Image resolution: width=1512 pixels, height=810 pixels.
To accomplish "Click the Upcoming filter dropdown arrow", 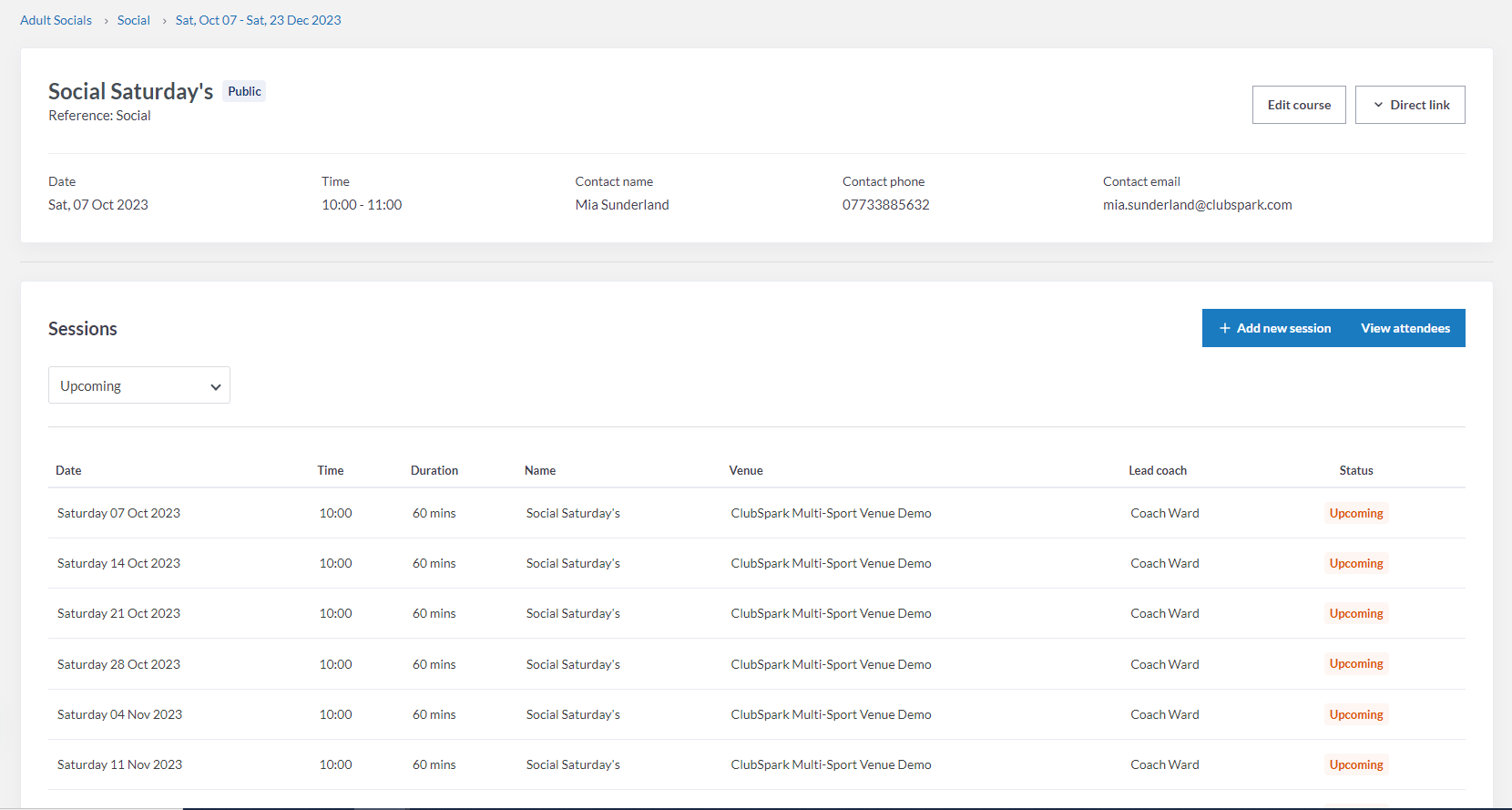I will pyautogui.click(x=216, y=386).
